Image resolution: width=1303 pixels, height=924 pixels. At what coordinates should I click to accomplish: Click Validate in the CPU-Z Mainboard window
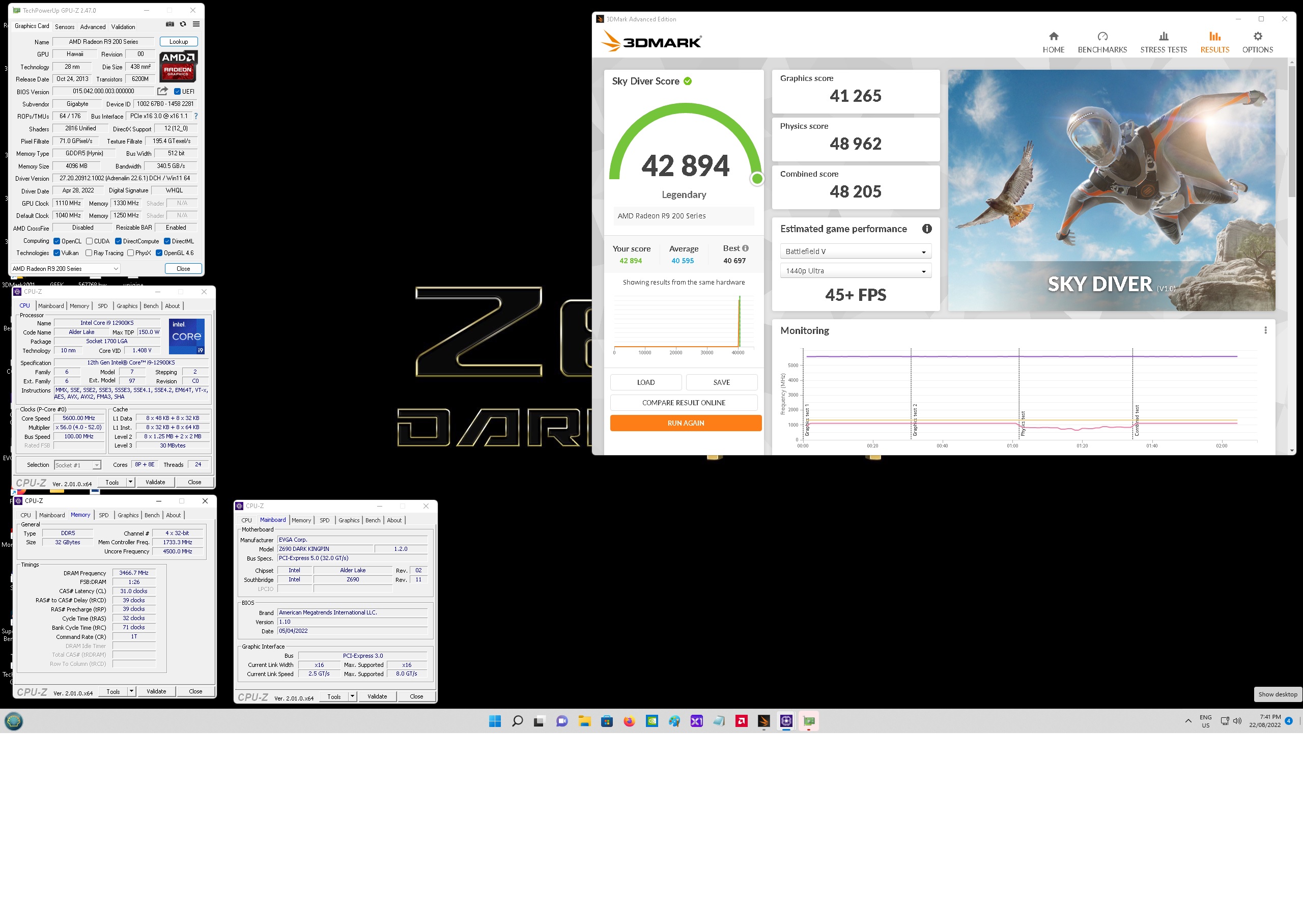coord(377,696)
